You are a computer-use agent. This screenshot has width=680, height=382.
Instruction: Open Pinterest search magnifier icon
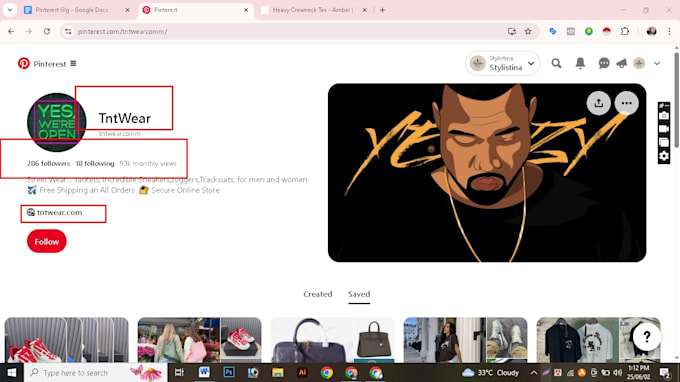[x=556, y=64]
